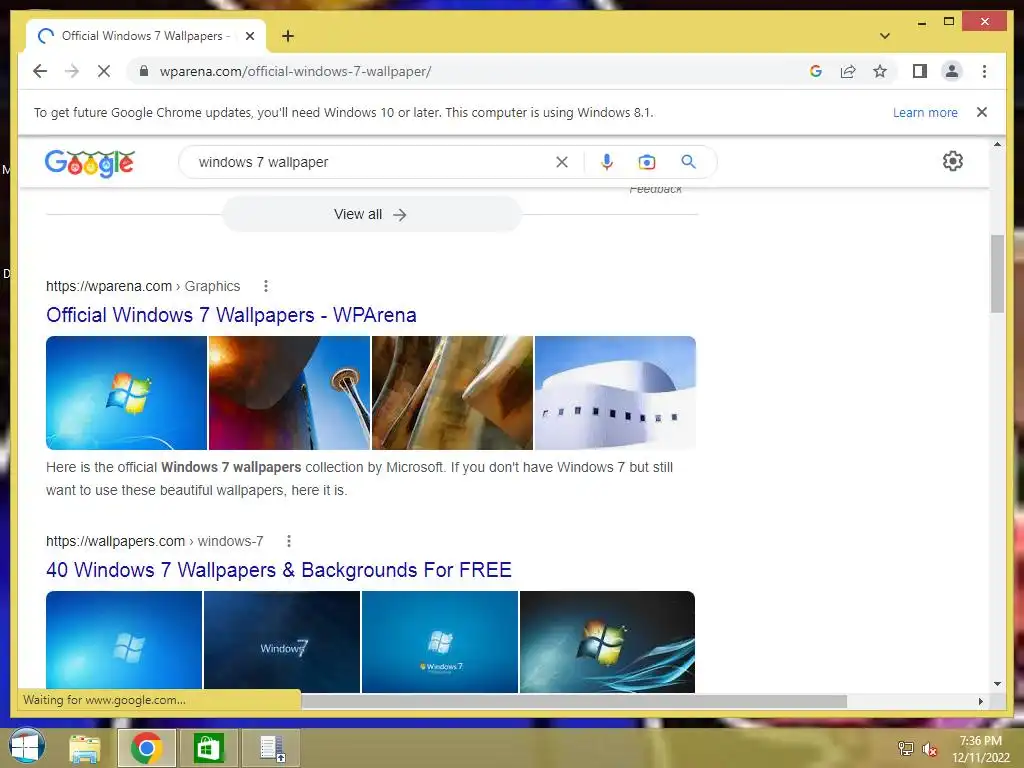Close the Official Windows 7 Wallpapers tab

[249, 36]
